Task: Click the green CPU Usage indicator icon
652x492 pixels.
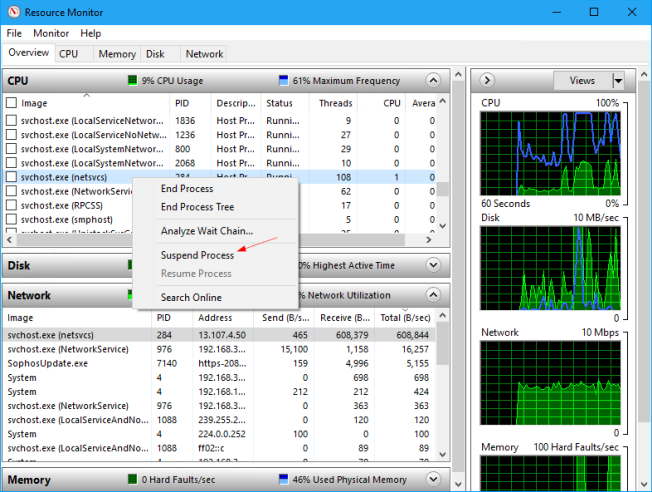Action: (x=132, y=80)
